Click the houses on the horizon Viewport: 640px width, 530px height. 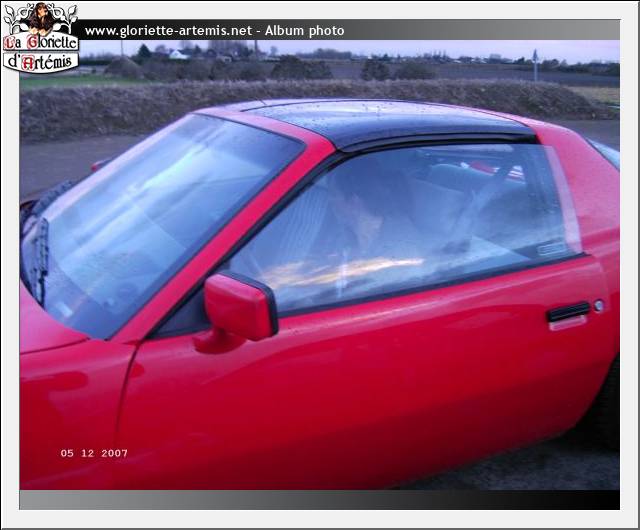pyautogui.click(x=178, y=54)
